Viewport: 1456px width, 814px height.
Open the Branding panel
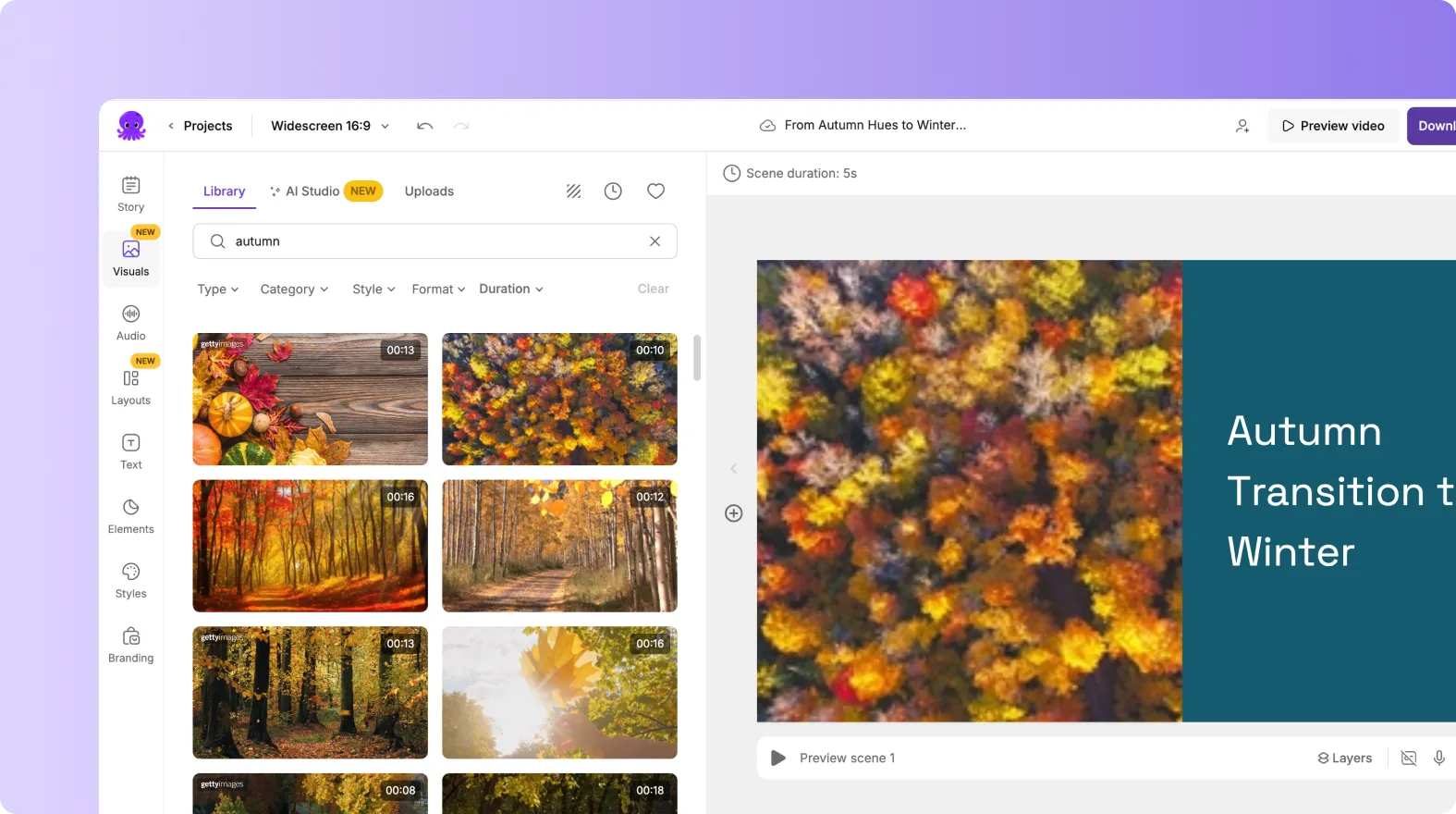(130, 645)
